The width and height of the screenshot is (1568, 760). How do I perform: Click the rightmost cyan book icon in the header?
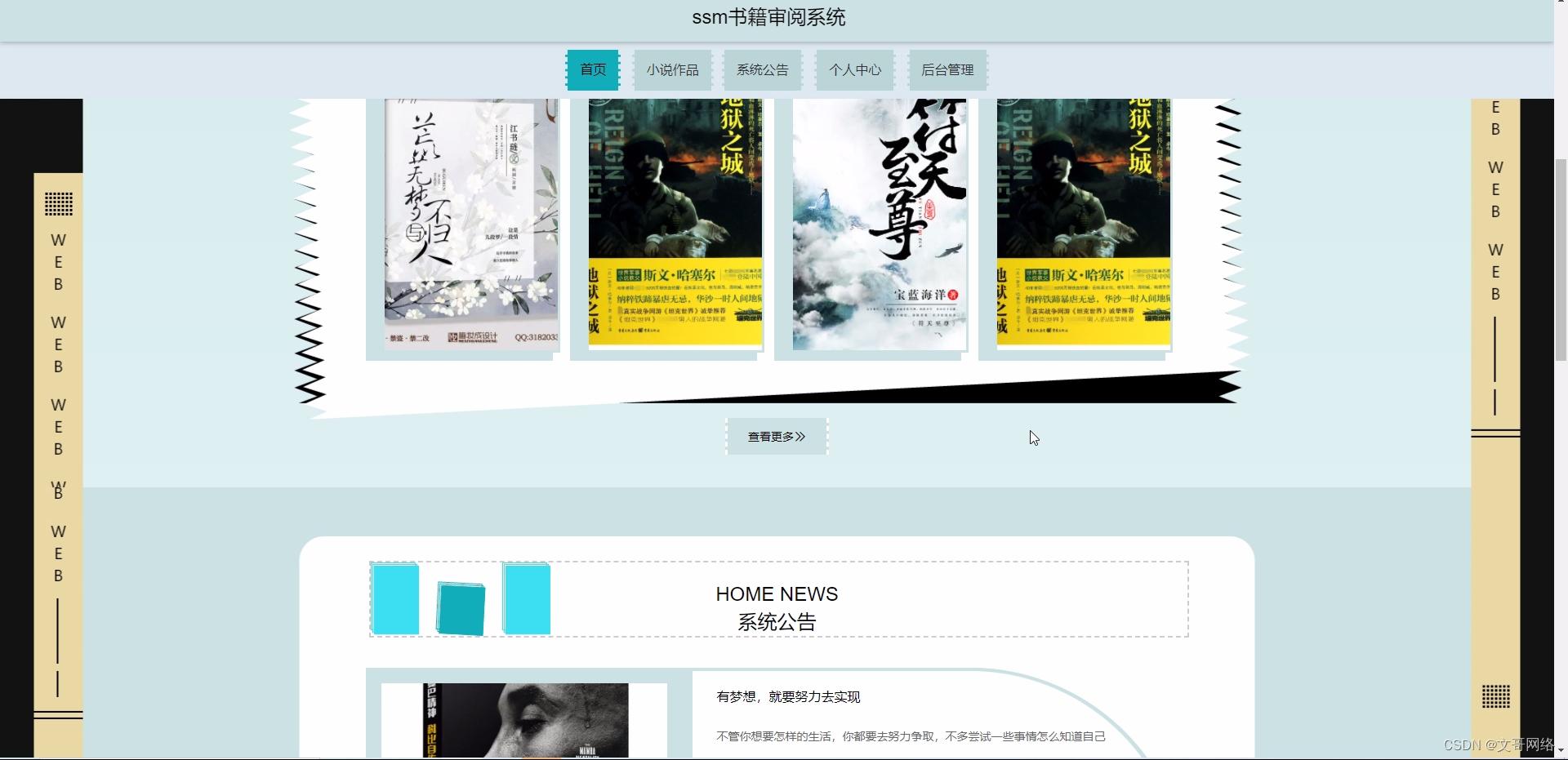point(528,598)
